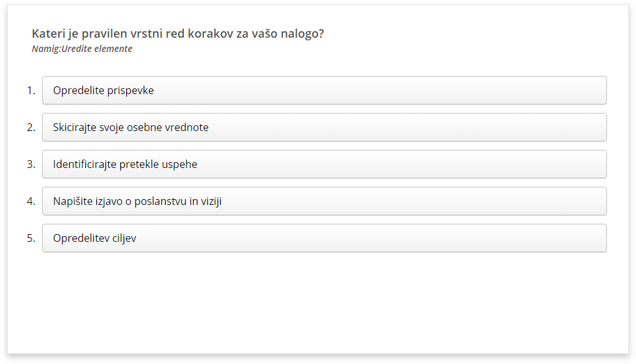Screen dimensions: 636x364
Task: Click the number 2. label
Action: [x=31, y=127]
